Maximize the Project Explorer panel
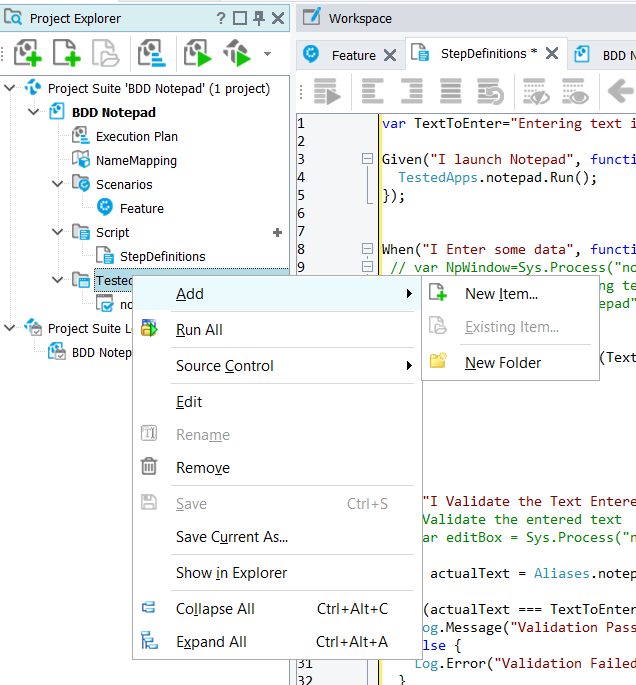This screenshot has height=685, width=636. 240,18
